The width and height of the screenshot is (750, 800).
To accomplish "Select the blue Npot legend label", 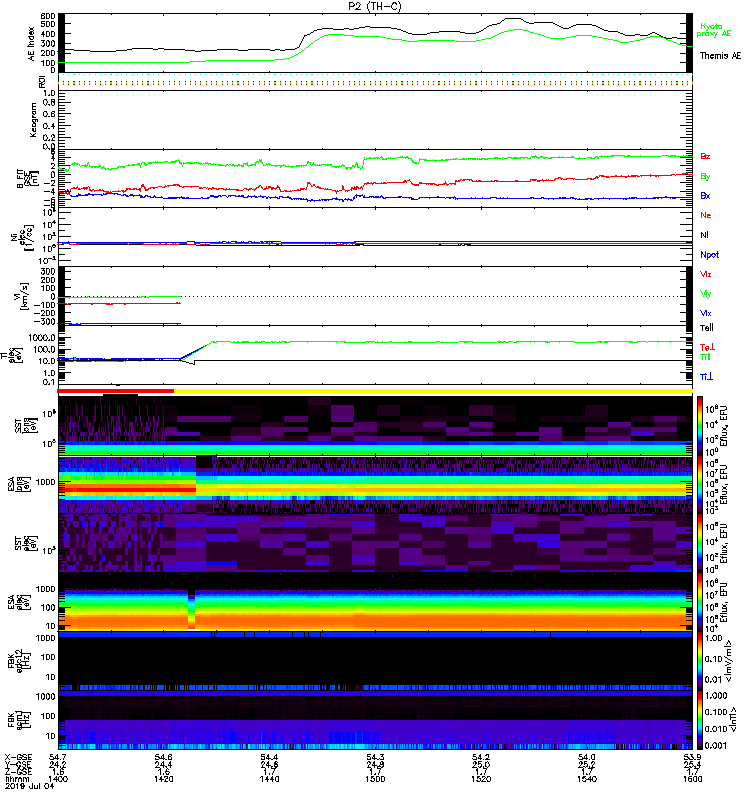I will click(x=709, y=255).
